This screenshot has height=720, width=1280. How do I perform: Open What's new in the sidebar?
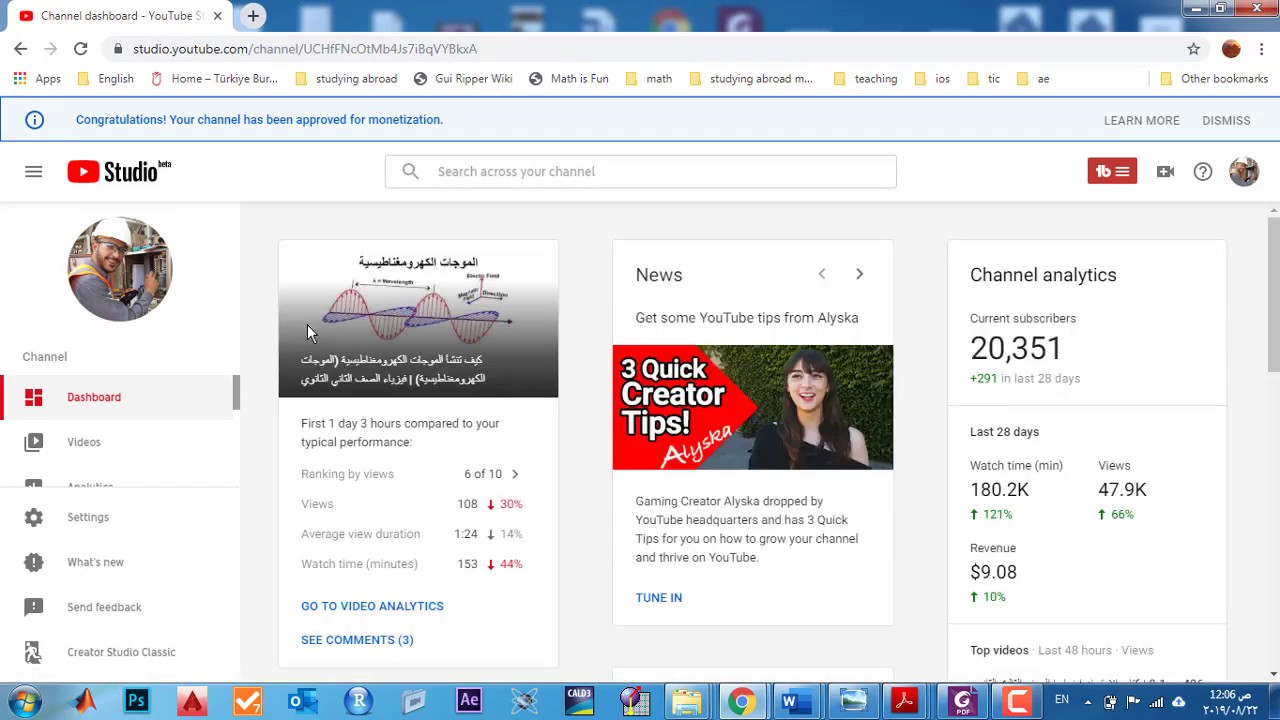coord(118,562)
